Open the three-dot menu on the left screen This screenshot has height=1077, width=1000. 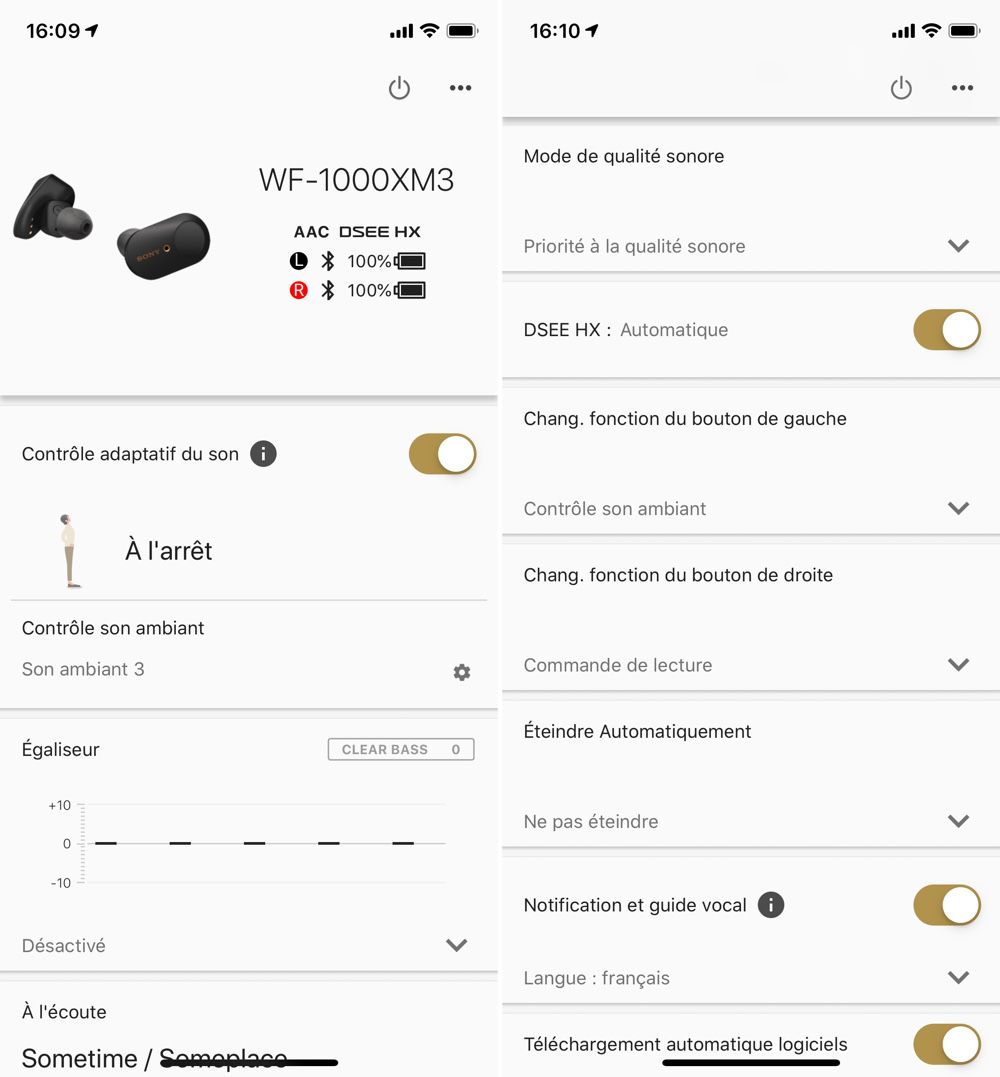(460, 88)
